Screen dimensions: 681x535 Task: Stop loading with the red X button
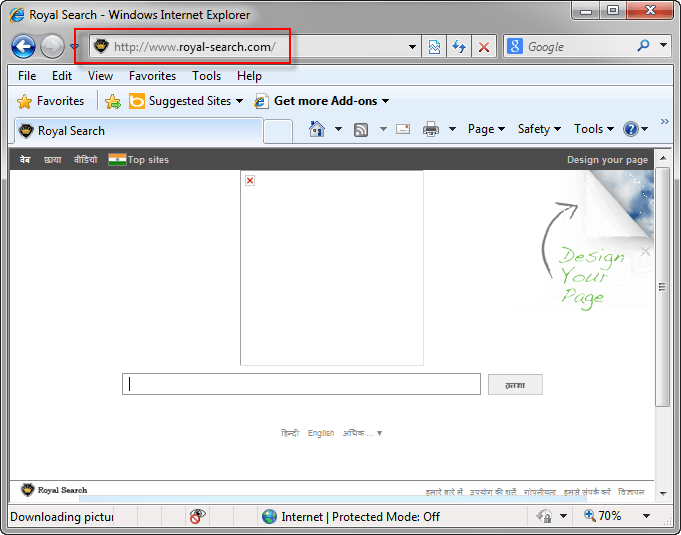point(484,46)
